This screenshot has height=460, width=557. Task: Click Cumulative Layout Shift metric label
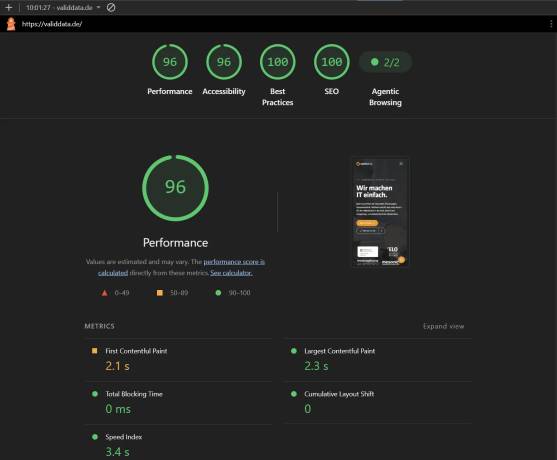(339, 394)
